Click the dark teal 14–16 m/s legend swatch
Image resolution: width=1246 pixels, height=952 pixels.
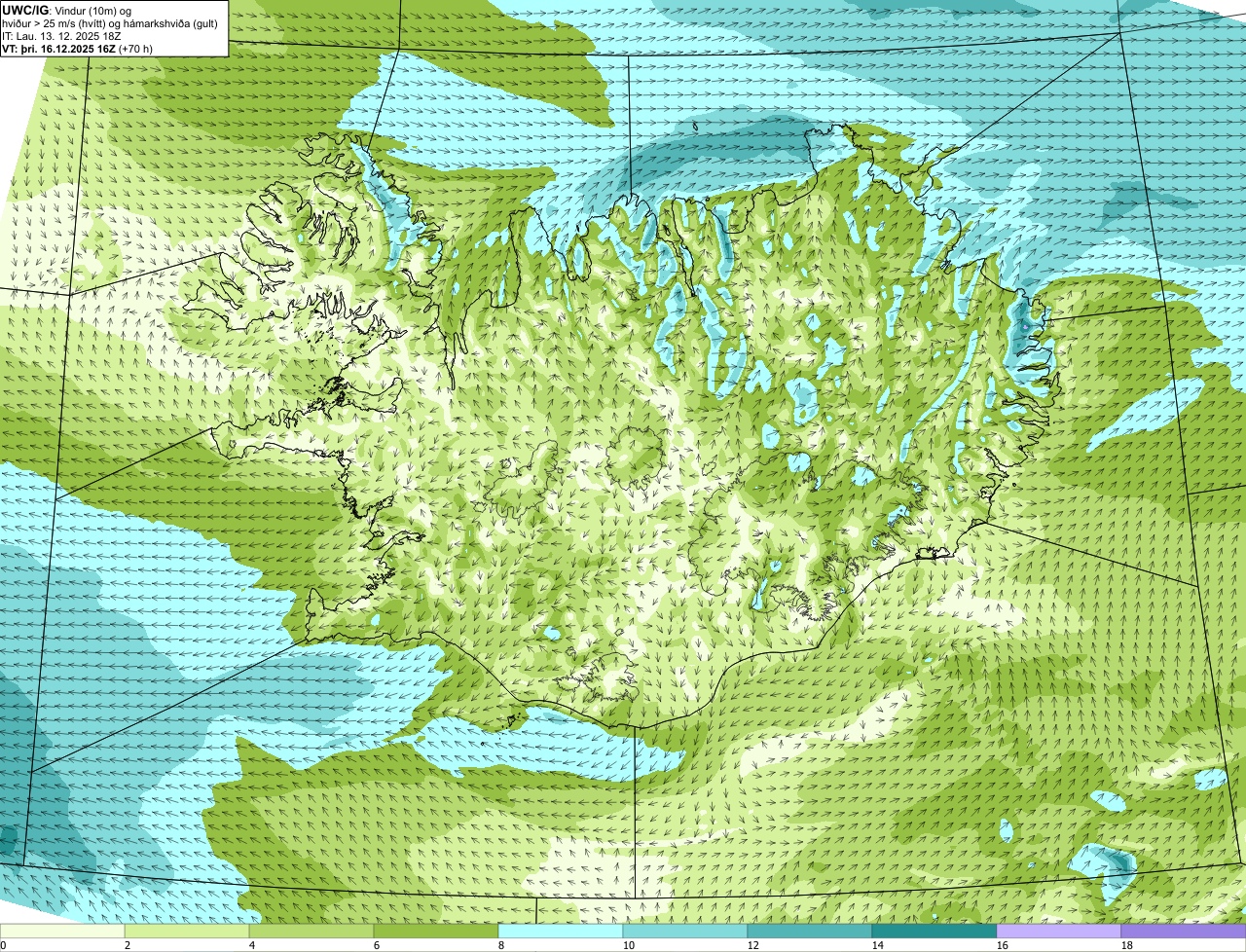click(x=934, y=932)
